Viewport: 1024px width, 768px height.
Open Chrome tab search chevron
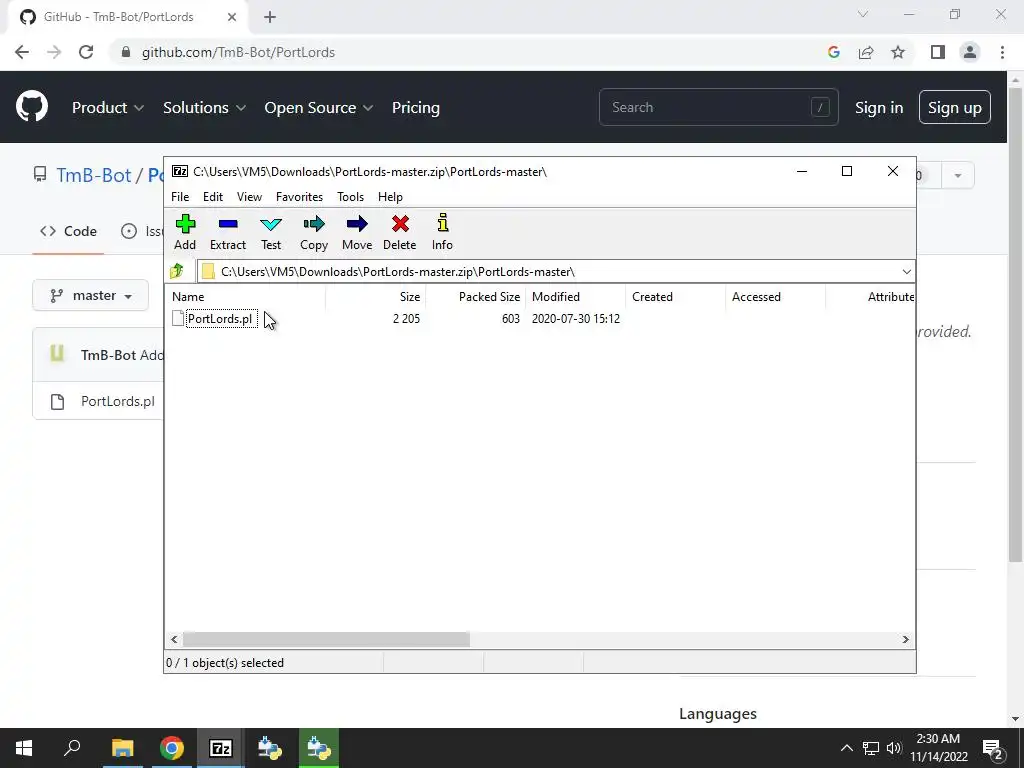(x=863, y=14)
